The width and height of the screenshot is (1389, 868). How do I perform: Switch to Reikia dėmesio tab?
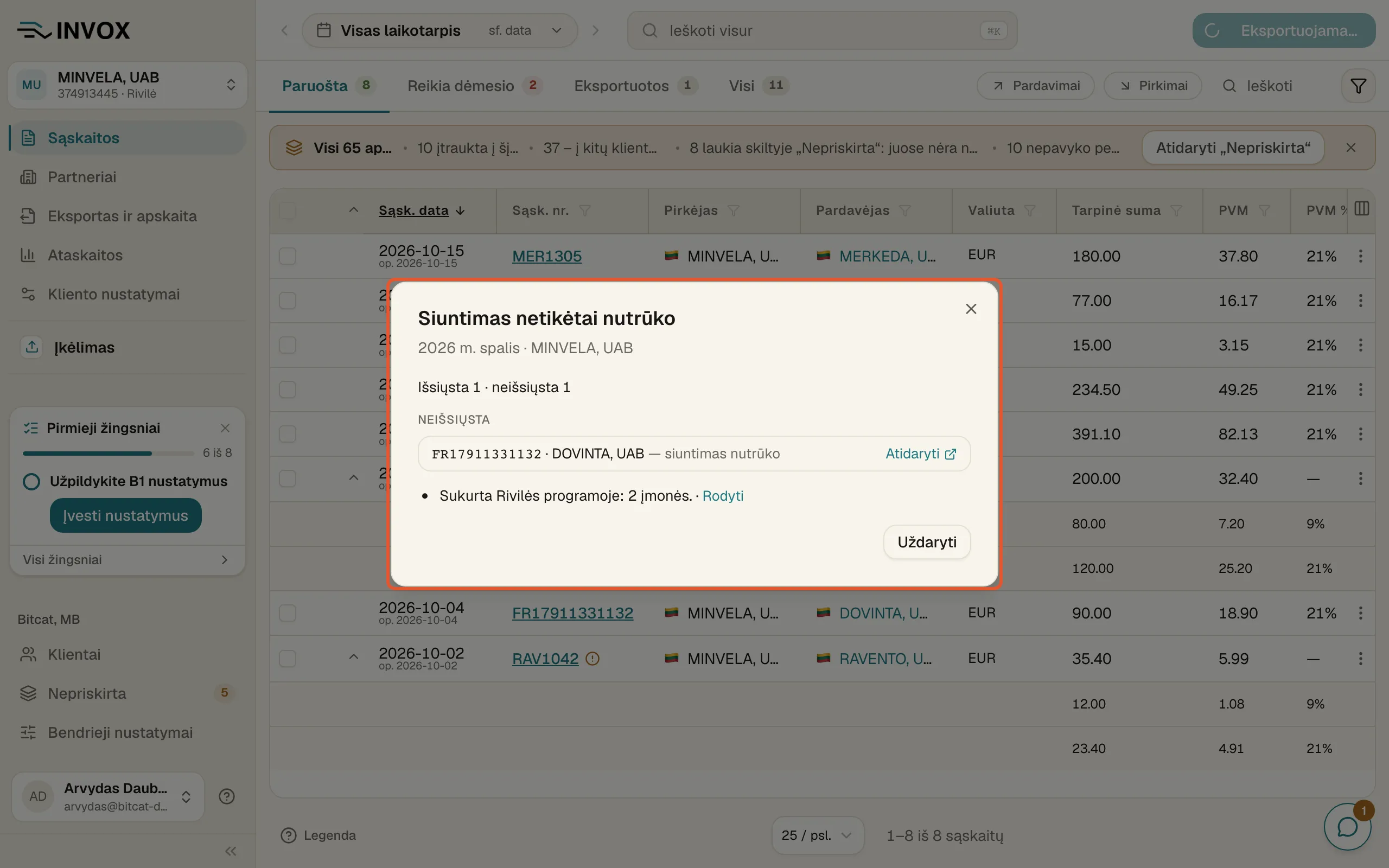pyautogui.click(x=474, y=86)
